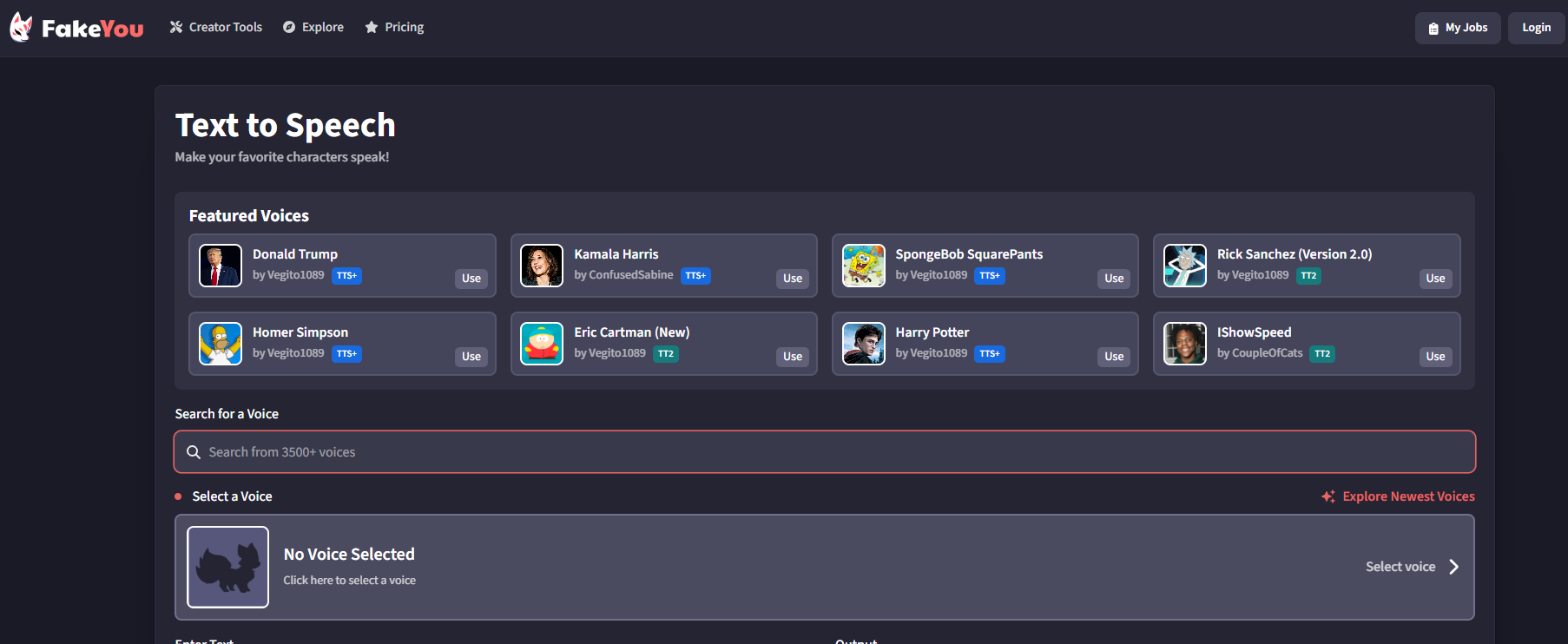Click the Eric Cartman avatar
The width and height of the screenshot is (1568, 644).
coord(542,344)
